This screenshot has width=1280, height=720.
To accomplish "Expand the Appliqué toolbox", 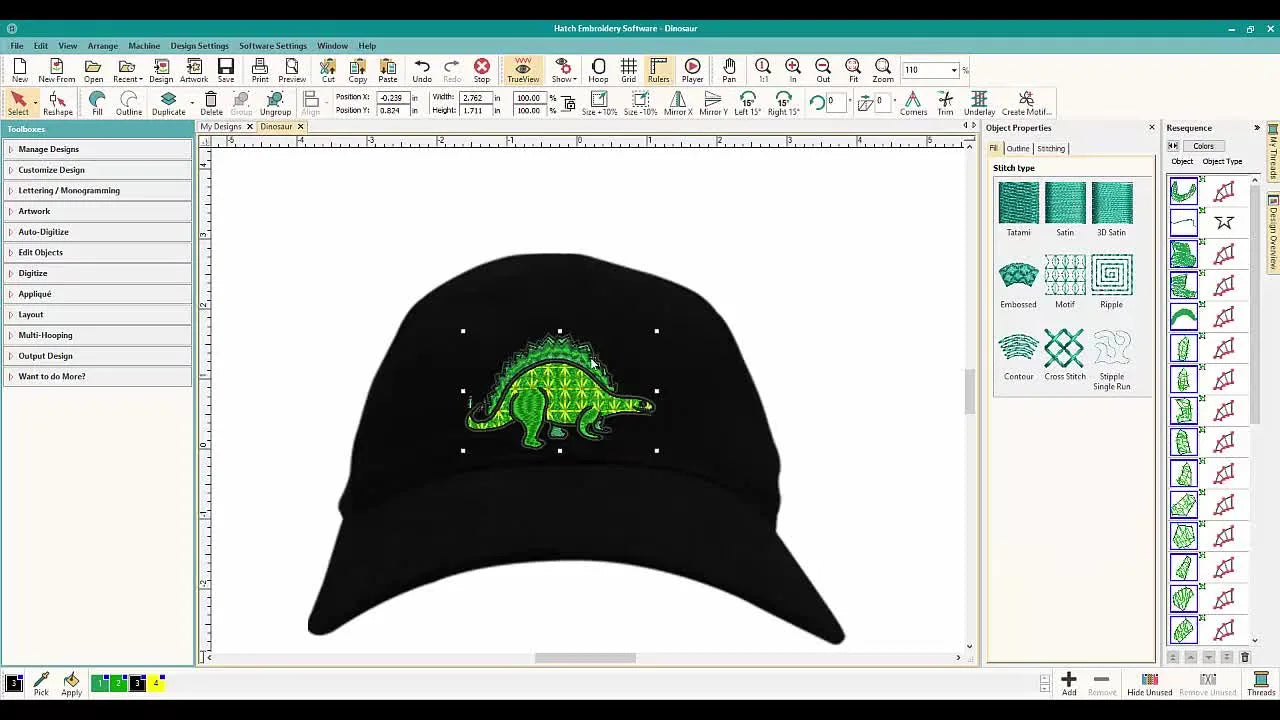I will 97,294.
